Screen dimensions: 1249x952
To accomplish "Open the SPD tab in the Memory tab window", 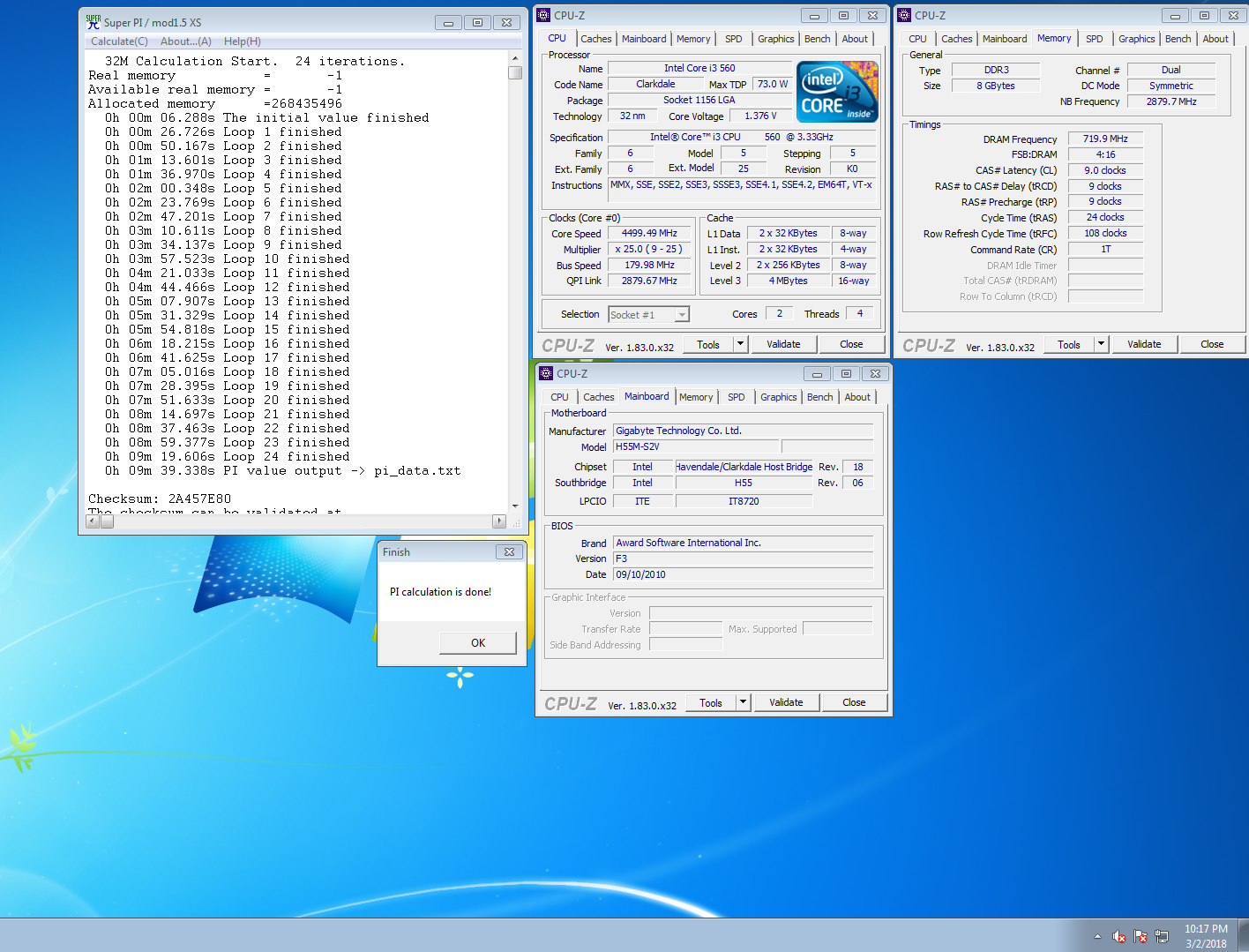I will (x=1095, y=39).
